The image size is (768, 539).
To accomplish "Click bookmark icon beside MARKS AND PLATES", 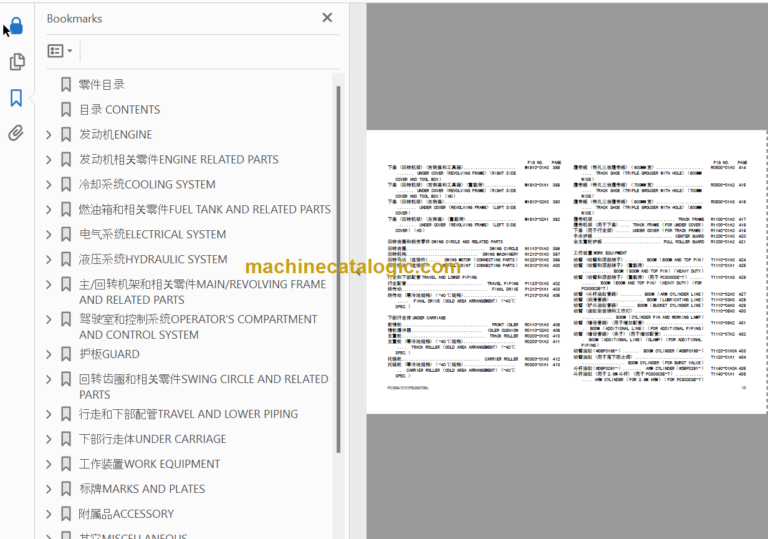I will coord(66,489).
